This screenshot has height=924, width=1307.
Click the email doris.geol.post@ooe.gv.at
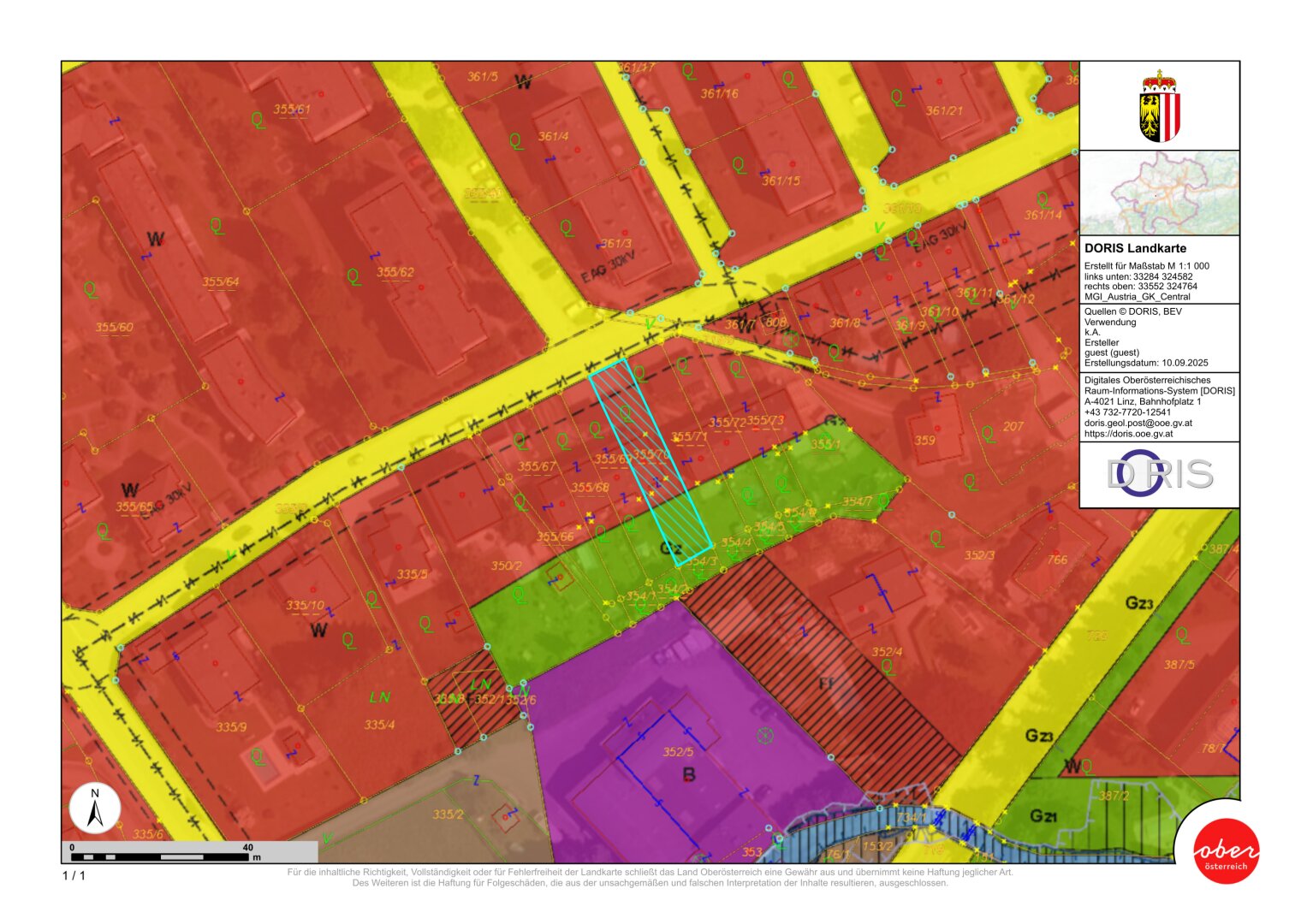pos(1138,423)
